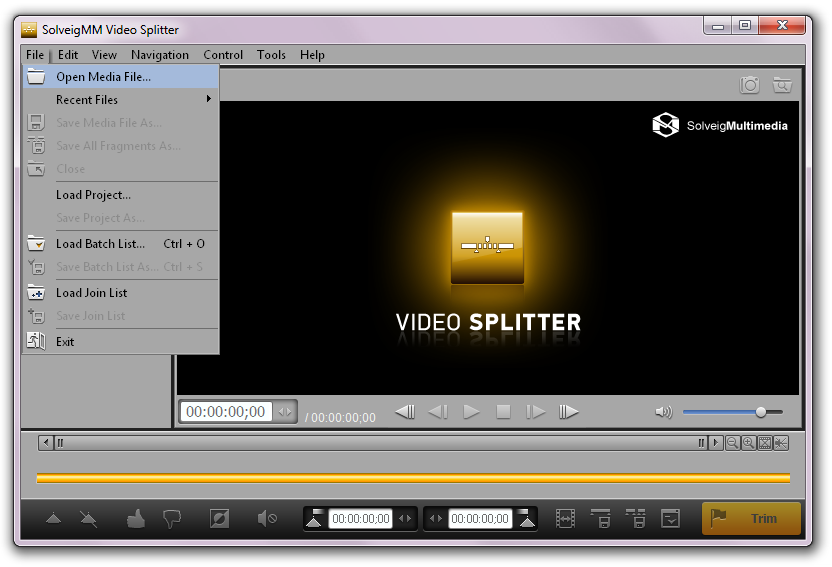Jump to previous marker playback button

405,412
